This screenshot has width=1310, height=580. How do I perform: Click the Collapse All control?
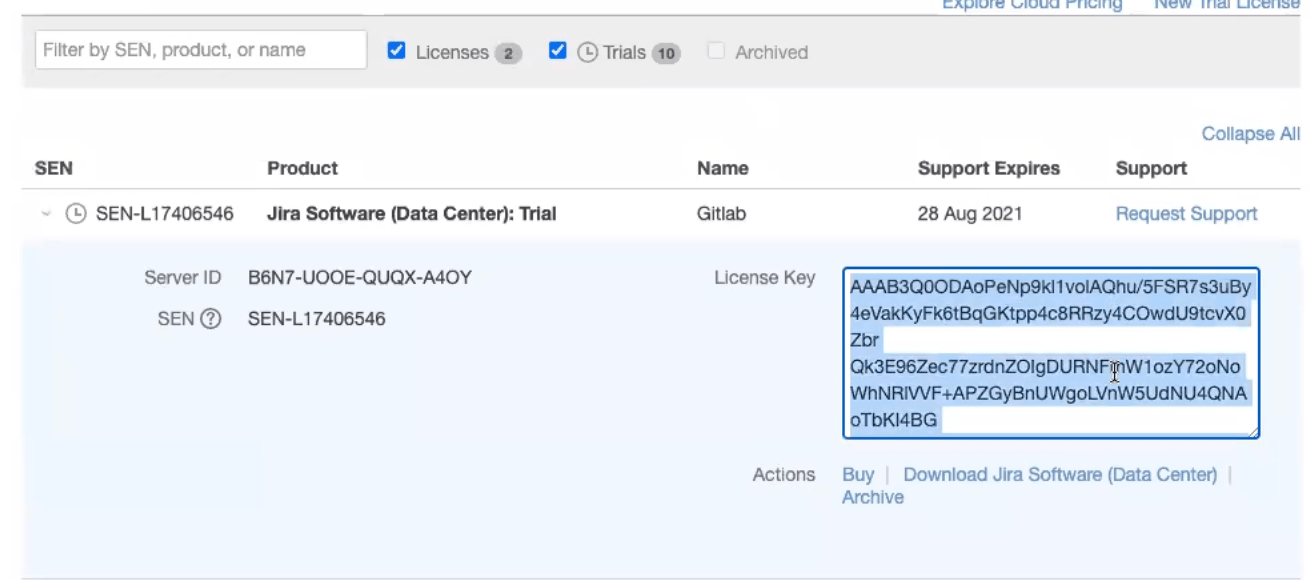[1249, 133]
